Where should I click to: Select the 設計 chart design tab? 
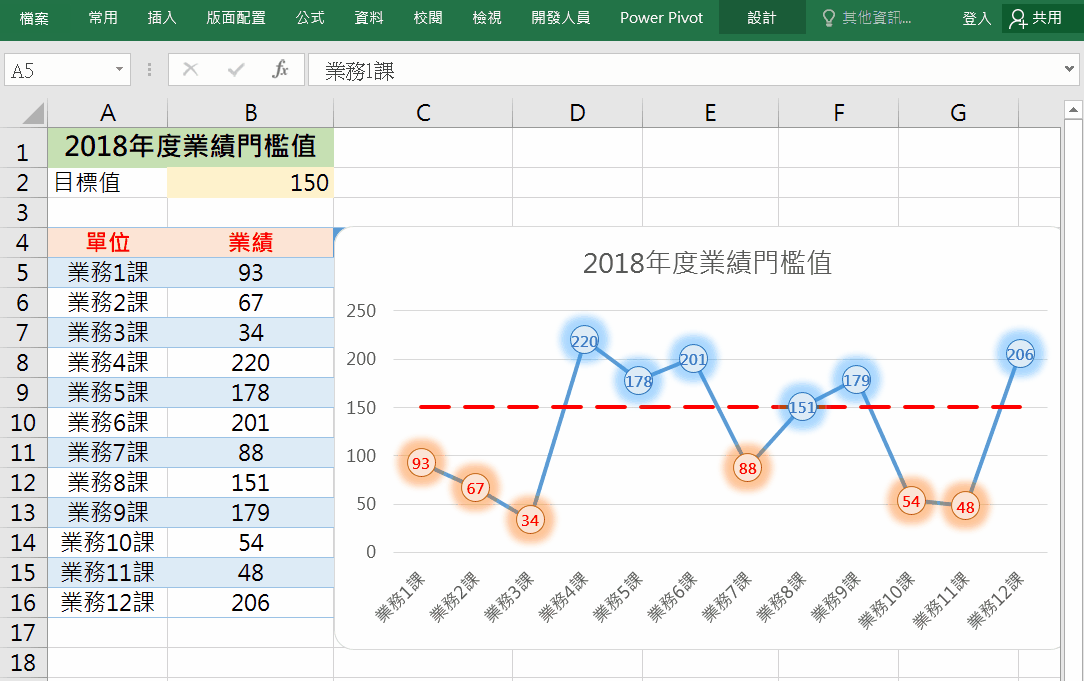762,18
